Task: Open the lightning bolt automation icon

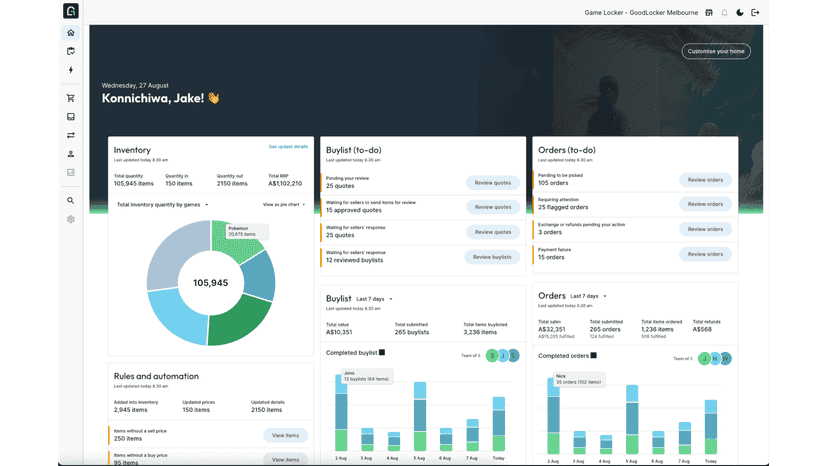Action: click(71, 70)
